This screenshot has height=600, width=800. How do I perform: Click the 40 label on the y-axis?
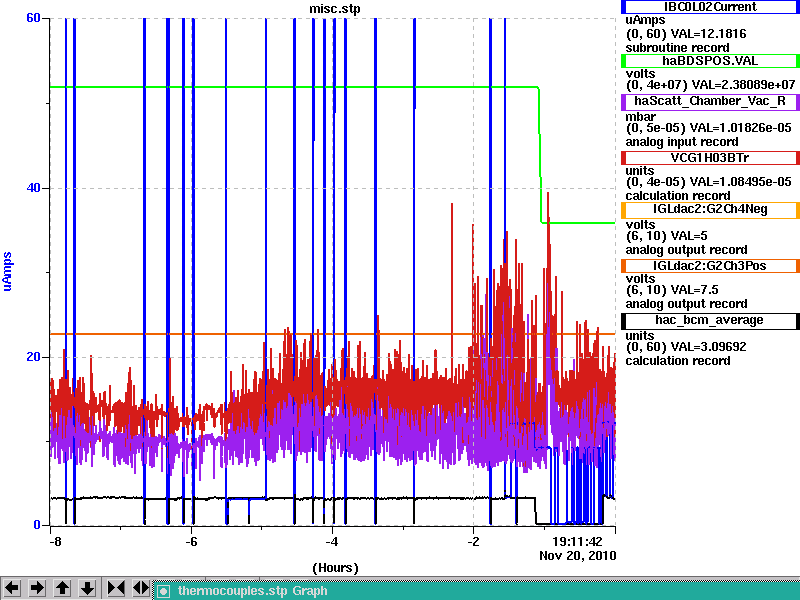[33, 188]
